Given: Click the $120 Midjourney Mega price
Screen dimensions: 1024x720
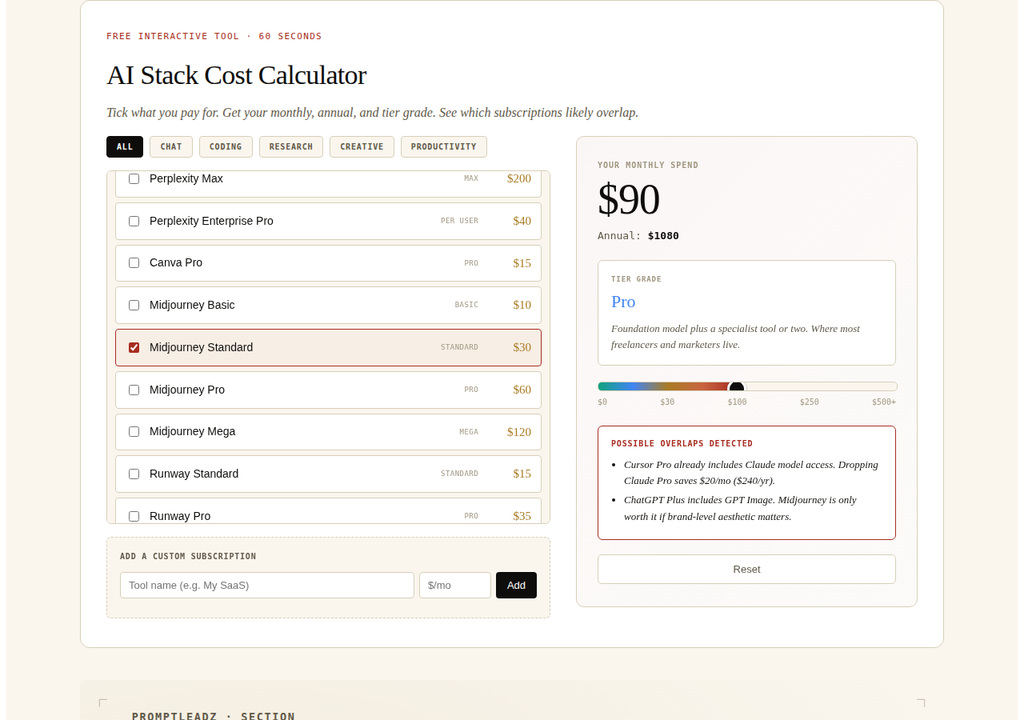Looking at the screenshot, I should pos(519,432).
